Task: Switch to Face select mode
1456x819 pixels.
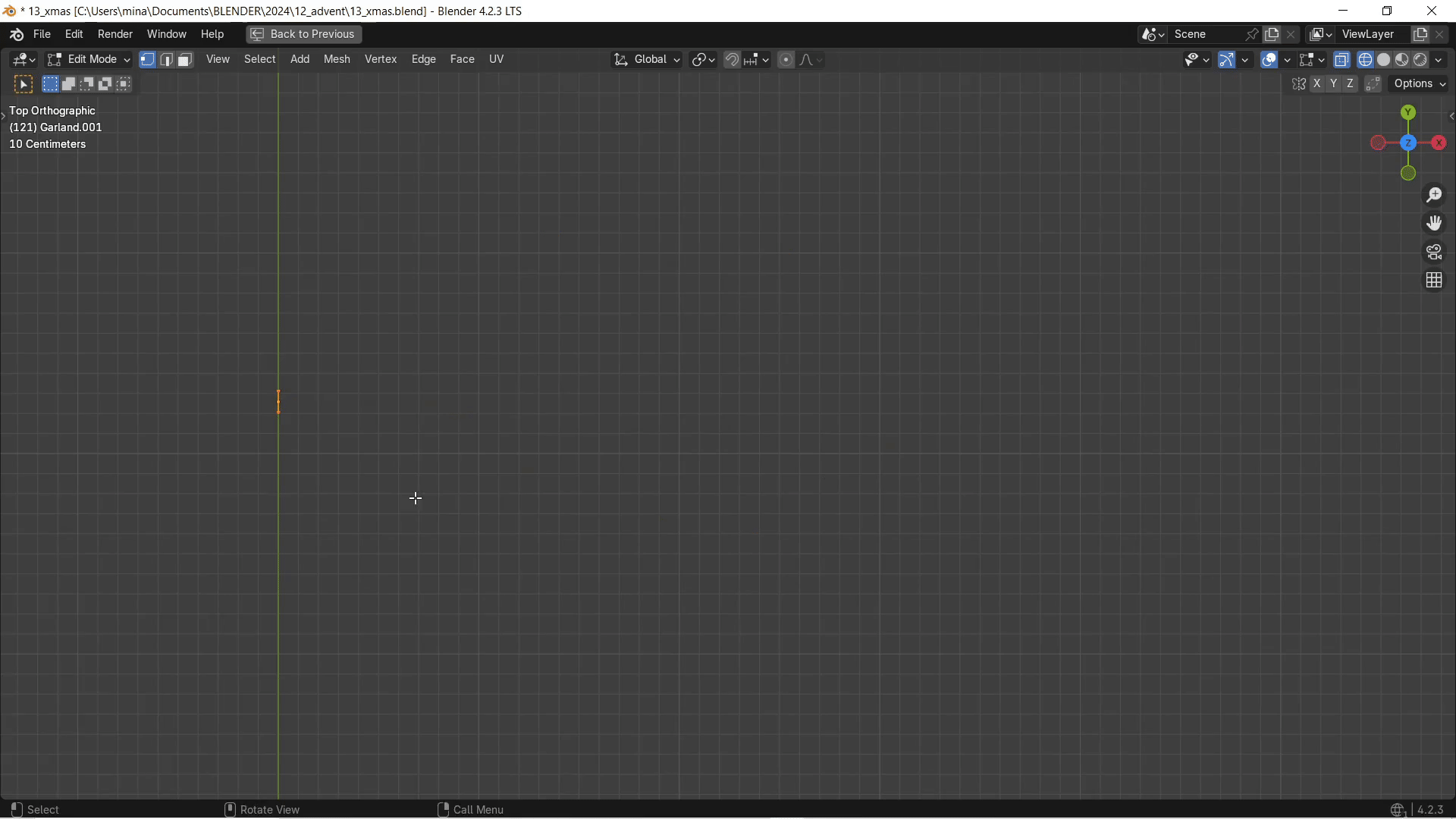Action: coord(184,59)
